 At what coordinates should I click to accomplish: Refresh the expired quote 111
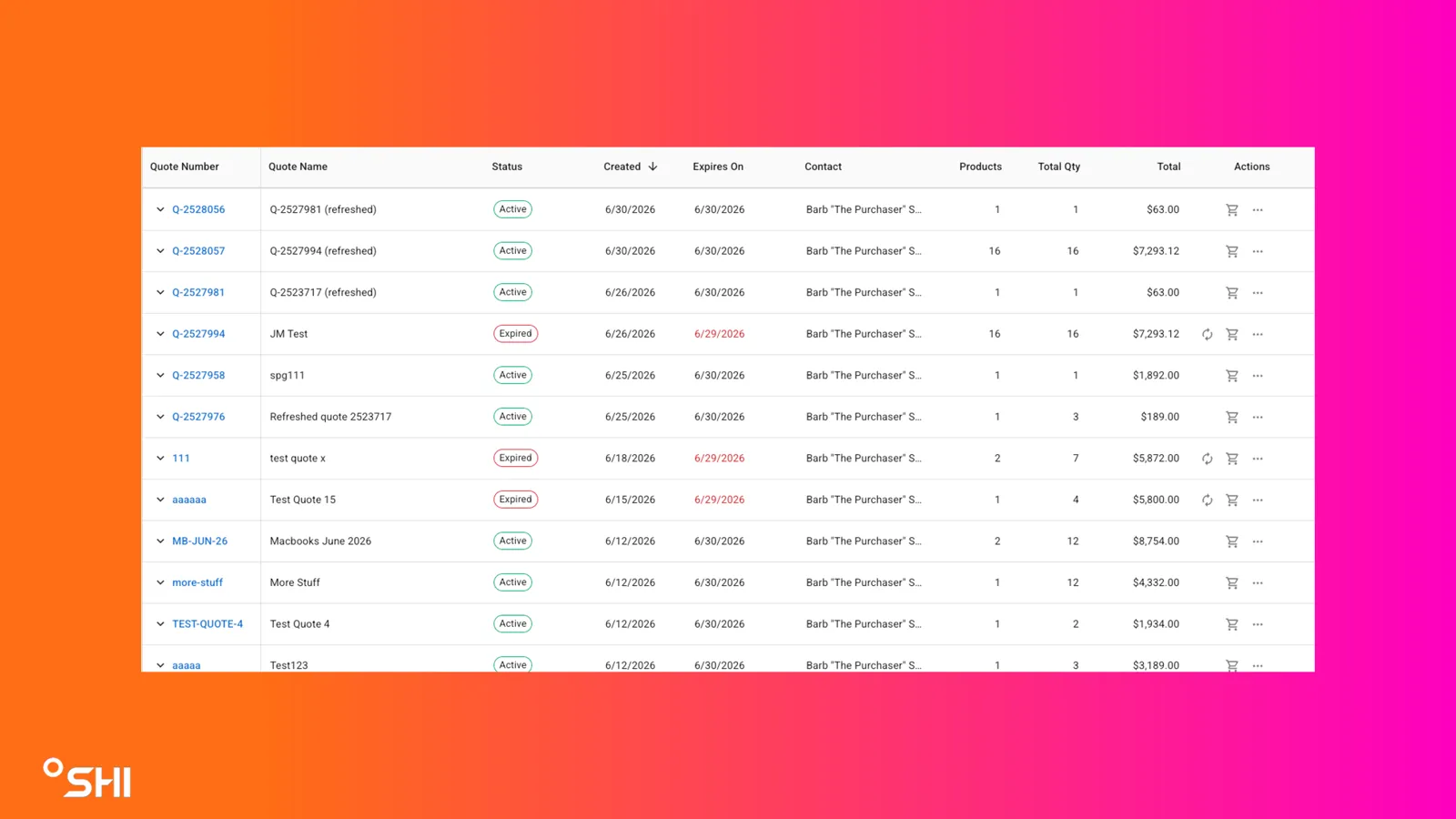pos(1207,459)
